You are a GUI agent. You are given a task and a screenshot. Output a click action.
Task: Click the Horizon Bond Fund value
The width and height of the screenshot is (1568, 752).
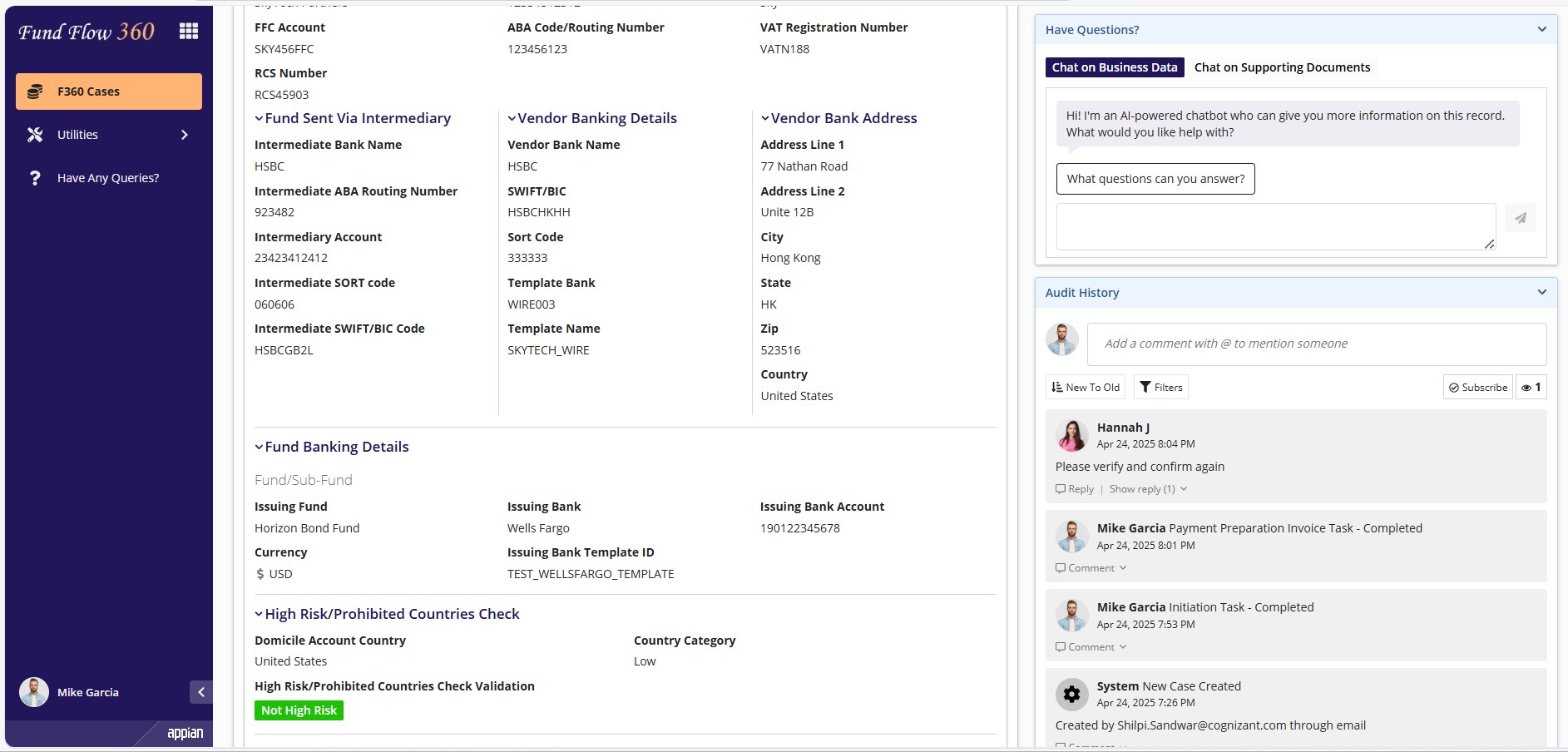[x=307, y=528]
